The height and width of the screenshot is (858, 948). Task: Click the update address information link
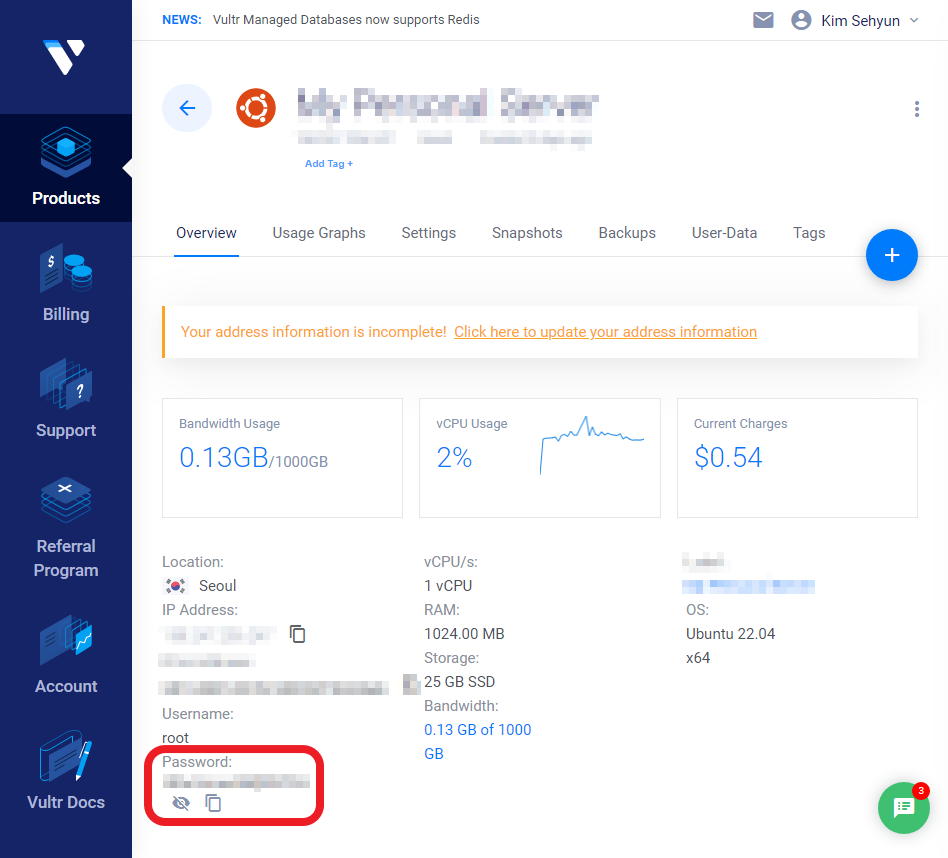(605, 332)
